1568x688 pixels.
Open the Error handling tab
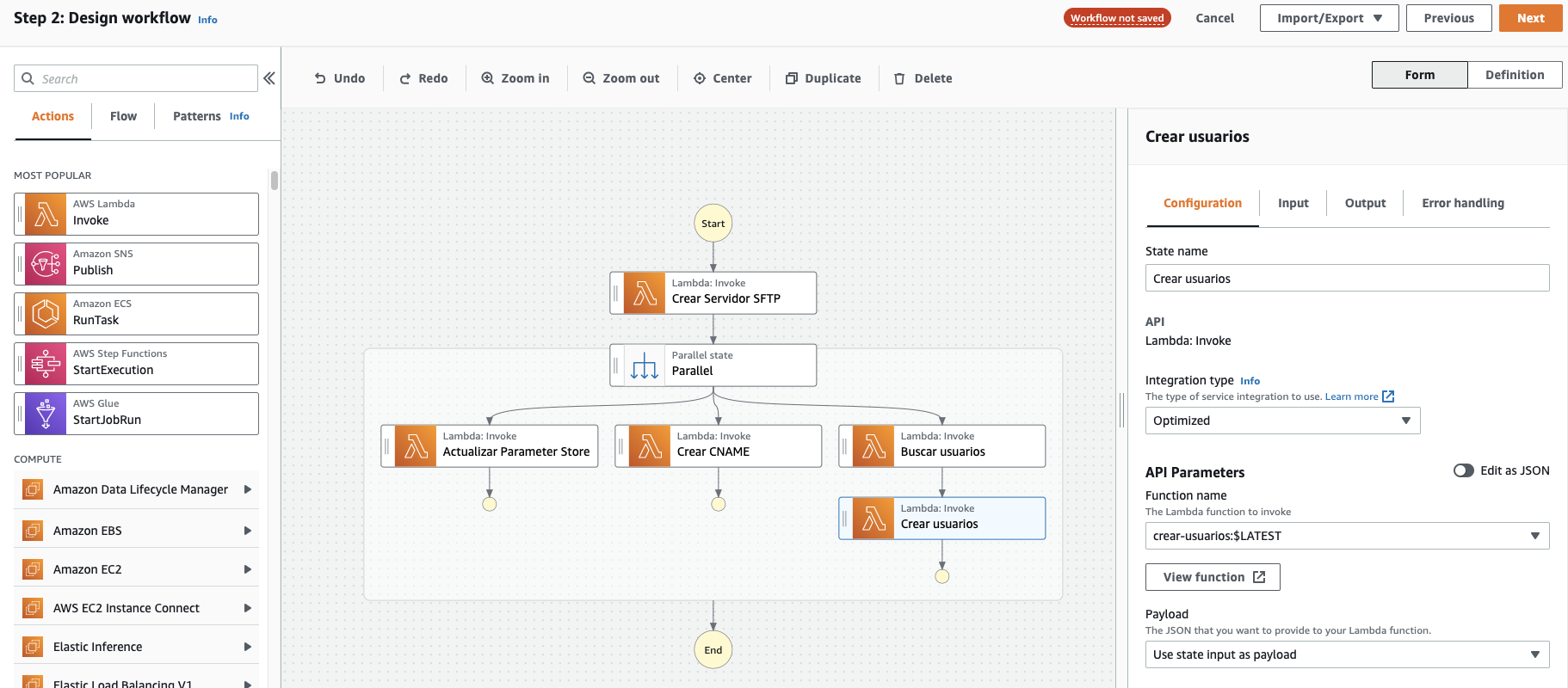point(1463,203)
